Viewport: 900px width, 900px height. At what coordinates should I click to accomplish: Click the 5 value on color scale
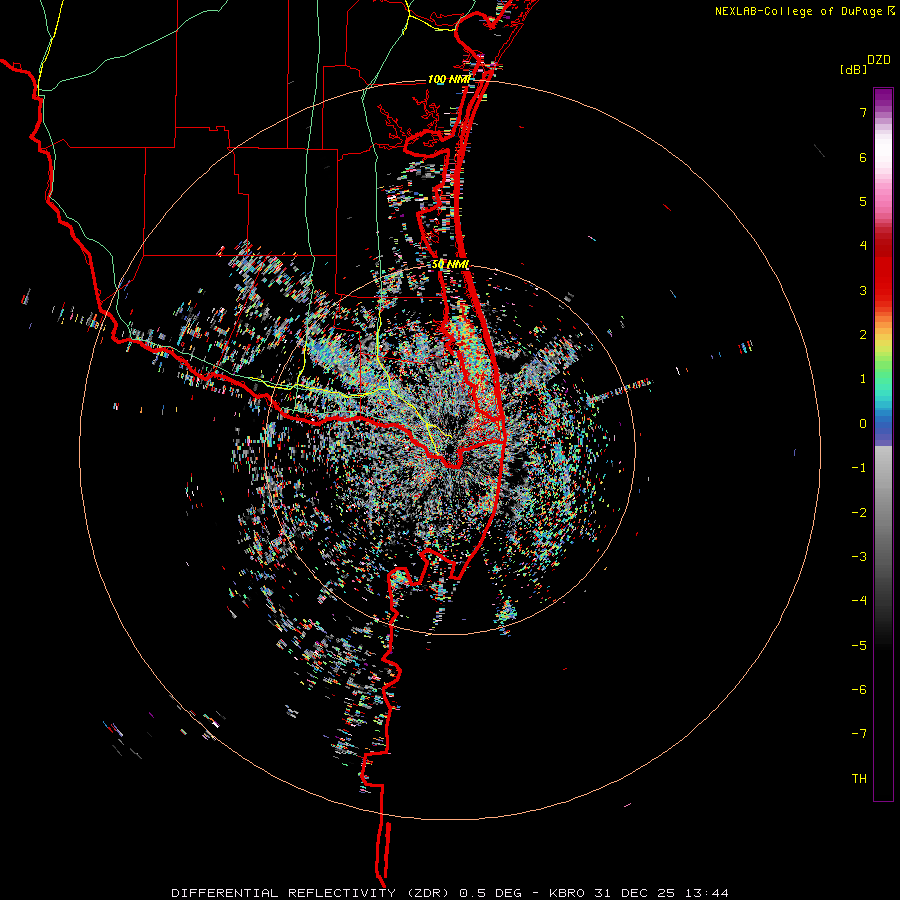pyautogui.click(x=863, y=201)
